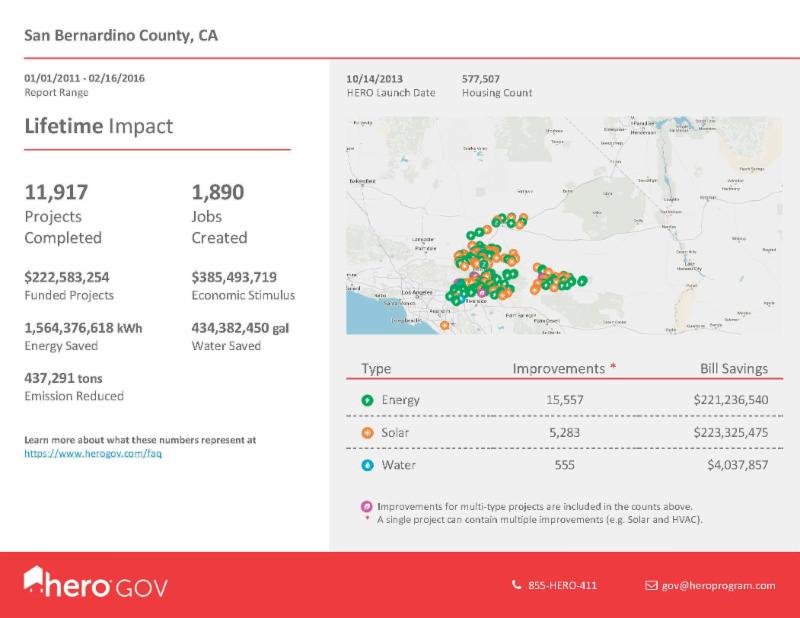Click Water improvements count 555

(x=565, y=465)
